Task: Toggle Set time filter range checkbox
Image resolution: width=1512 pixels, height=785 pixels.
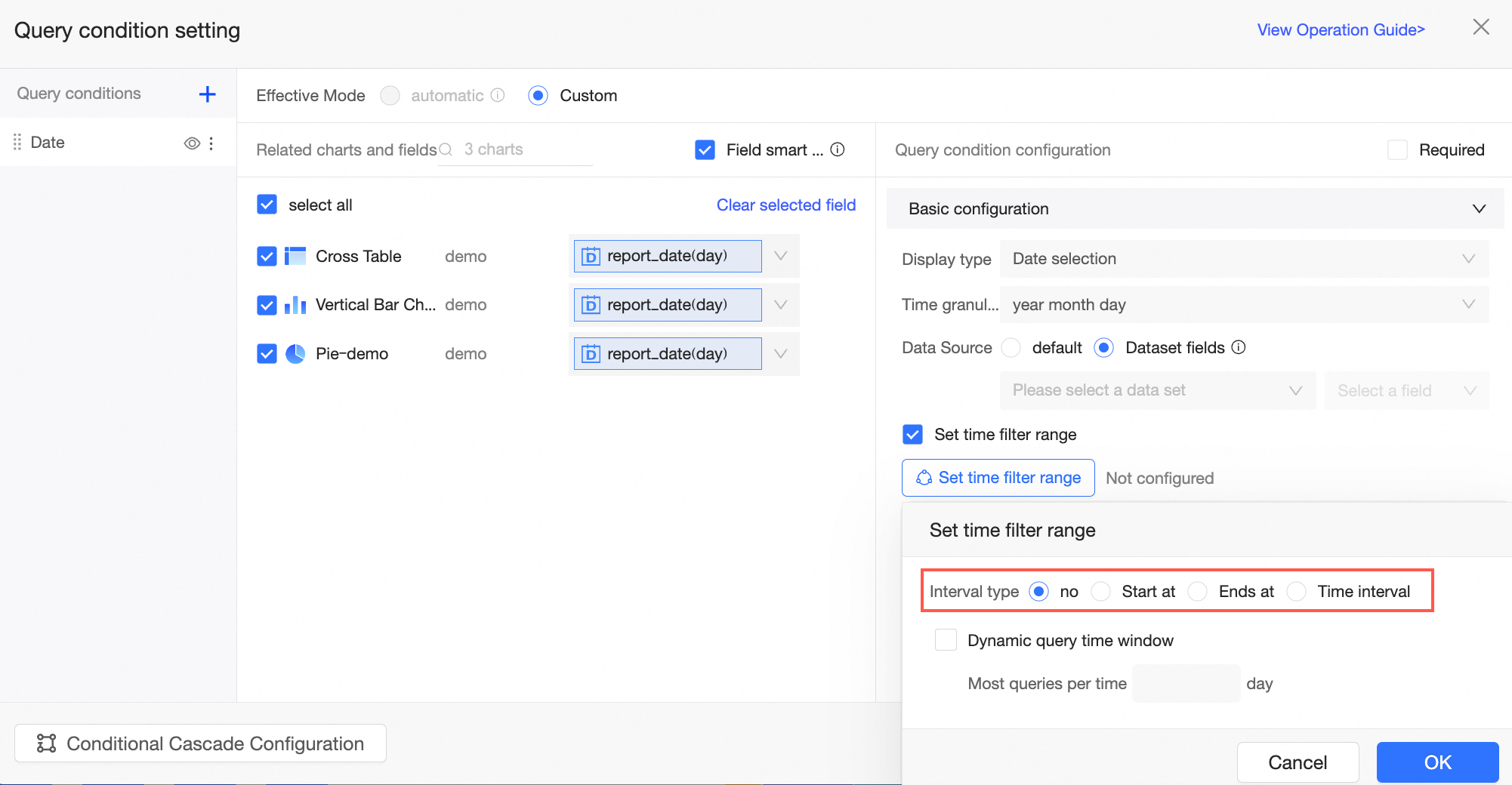Action: coord(912,434)
